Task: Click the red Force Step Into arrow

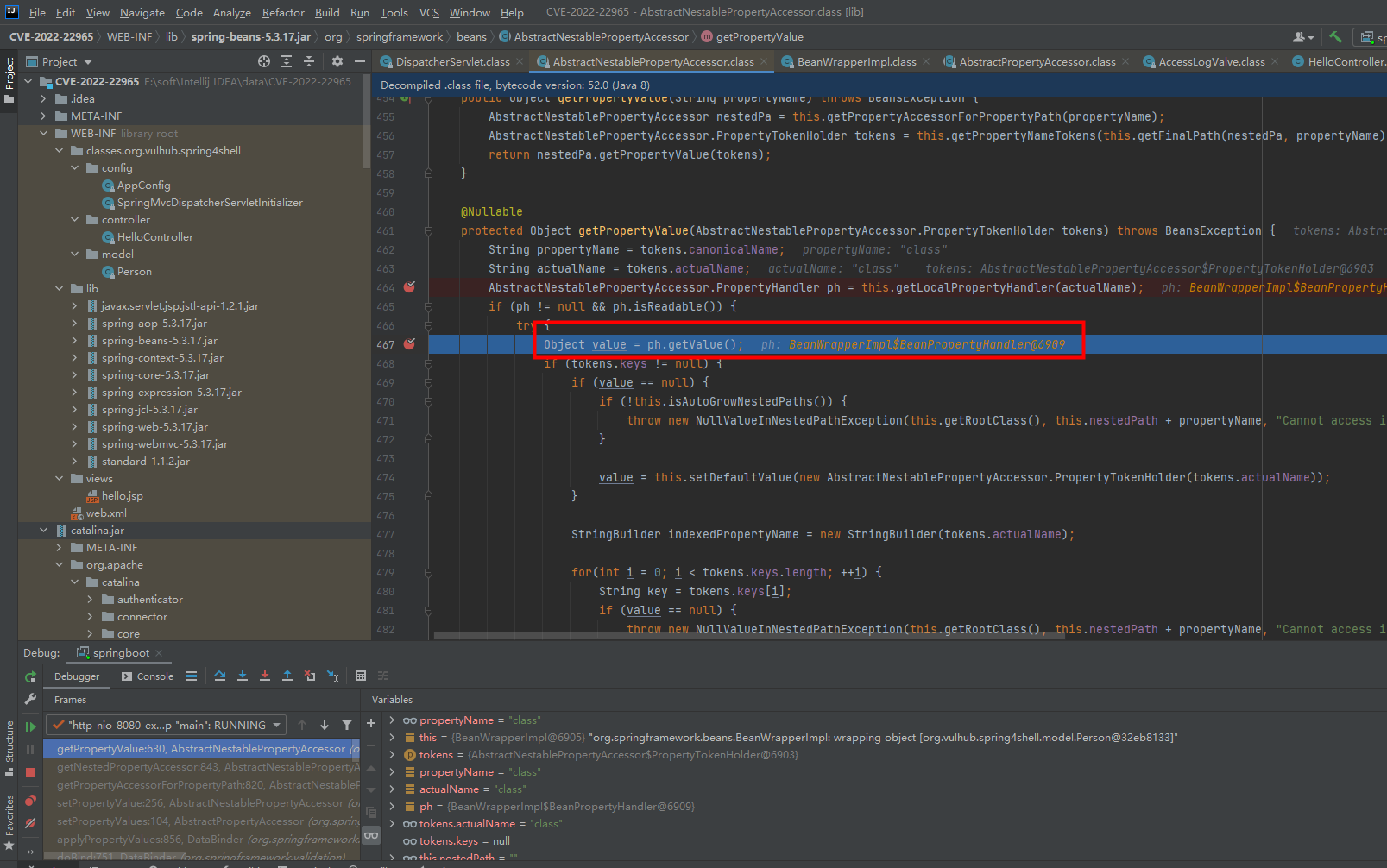Action: tap(265, 676)
